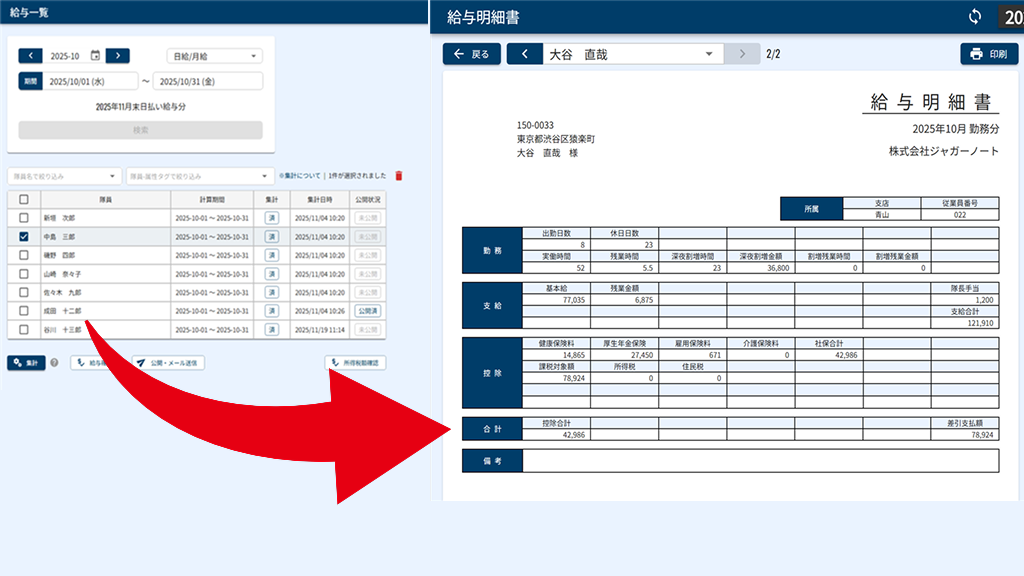The image size is (1024, 576).
Task: Click the 印刷 print button
Action: pyautogui.click(x=989, y=54)
